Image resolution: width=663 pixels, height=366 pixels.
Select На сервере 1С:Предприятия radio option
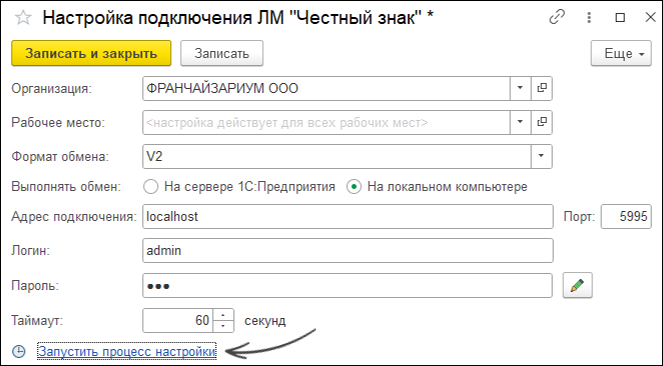point(151,186)
